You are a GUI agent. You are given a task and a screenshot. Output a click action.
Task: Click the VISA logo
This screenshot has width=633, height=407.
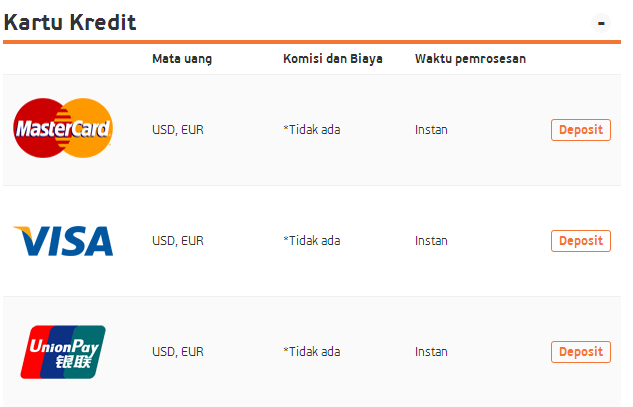(x=63, y=241)
